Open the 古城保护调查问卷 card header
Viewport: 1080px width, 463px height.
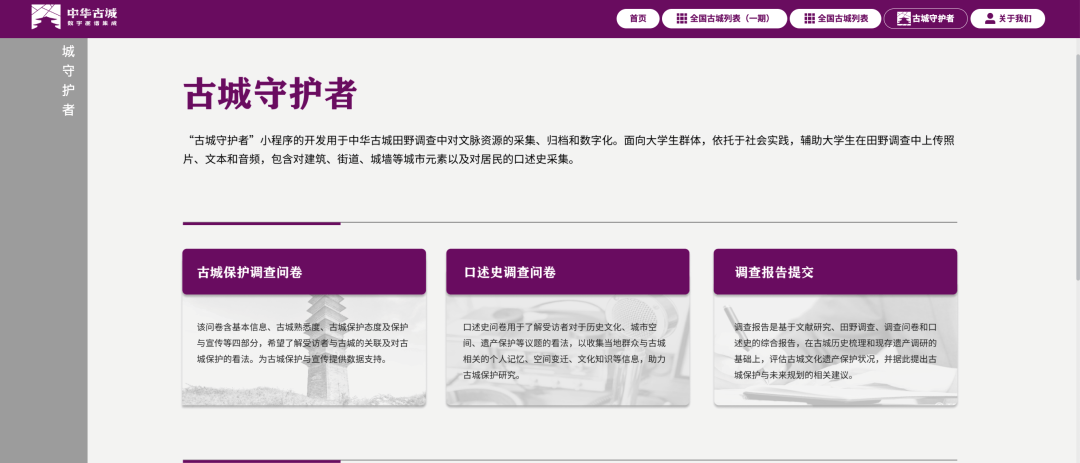coord(303,272)
